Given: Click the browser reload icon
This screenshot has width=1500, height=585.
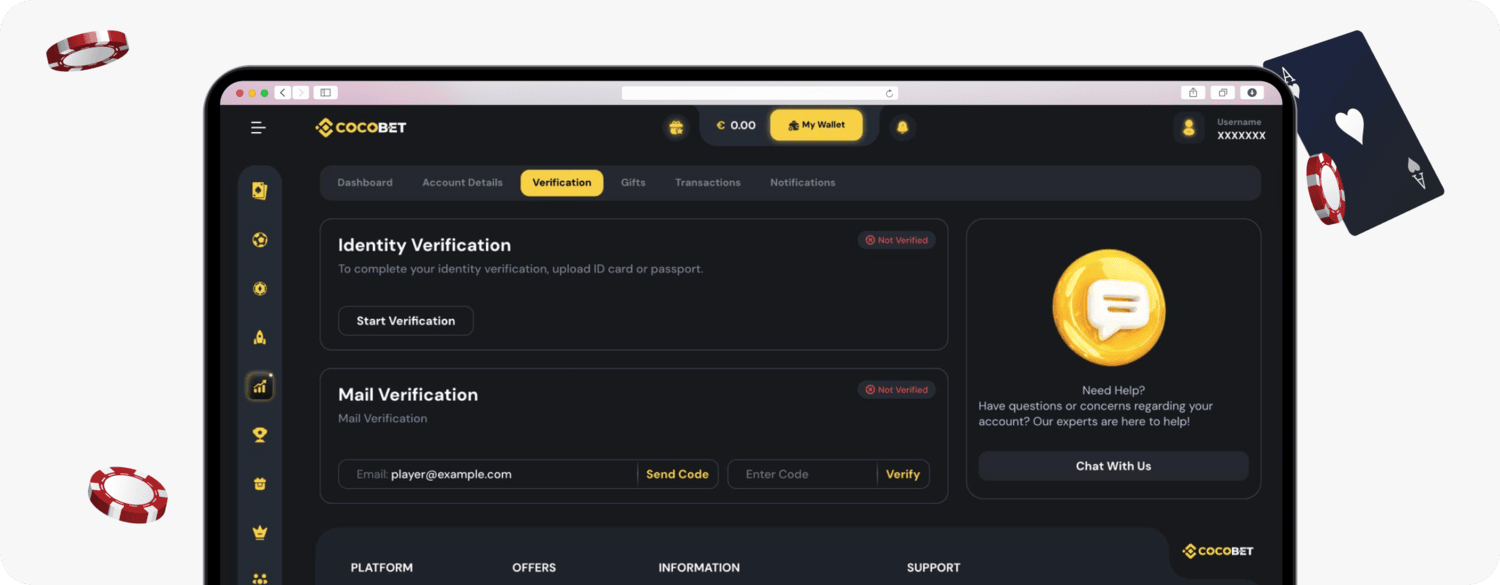Looking at the screenshot, I should [x=889, y=93].
